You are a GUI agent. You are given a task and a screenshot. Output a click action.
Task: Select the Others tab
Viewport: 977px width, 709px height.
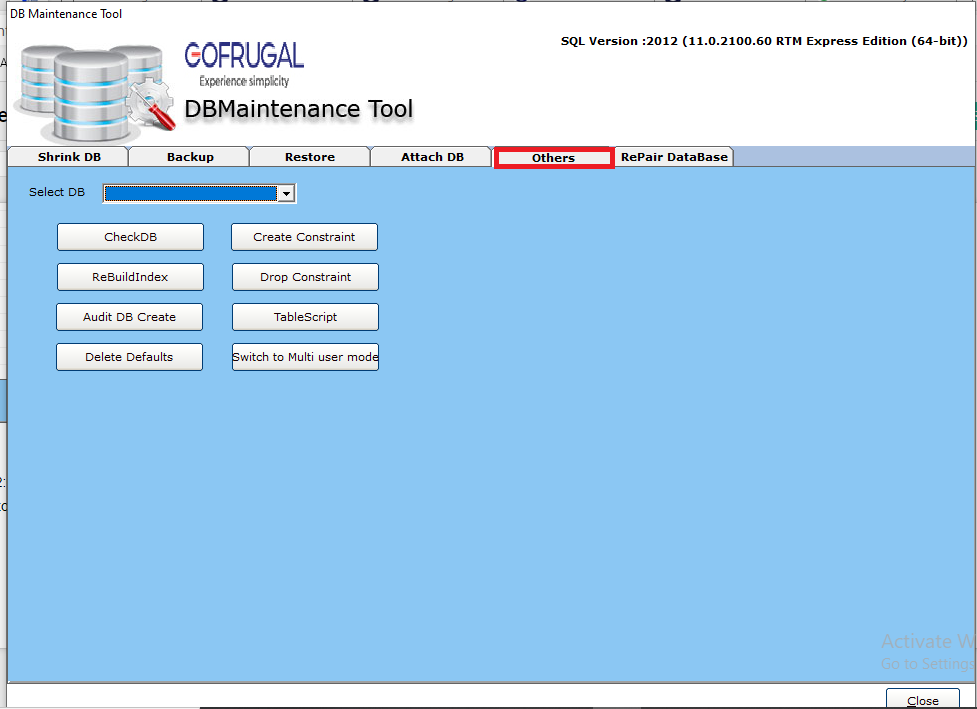point(553,158)
